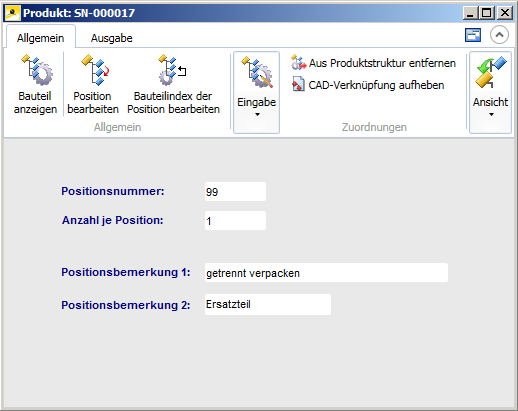Click the Positionsnummer field showing 99

(235, 192)
